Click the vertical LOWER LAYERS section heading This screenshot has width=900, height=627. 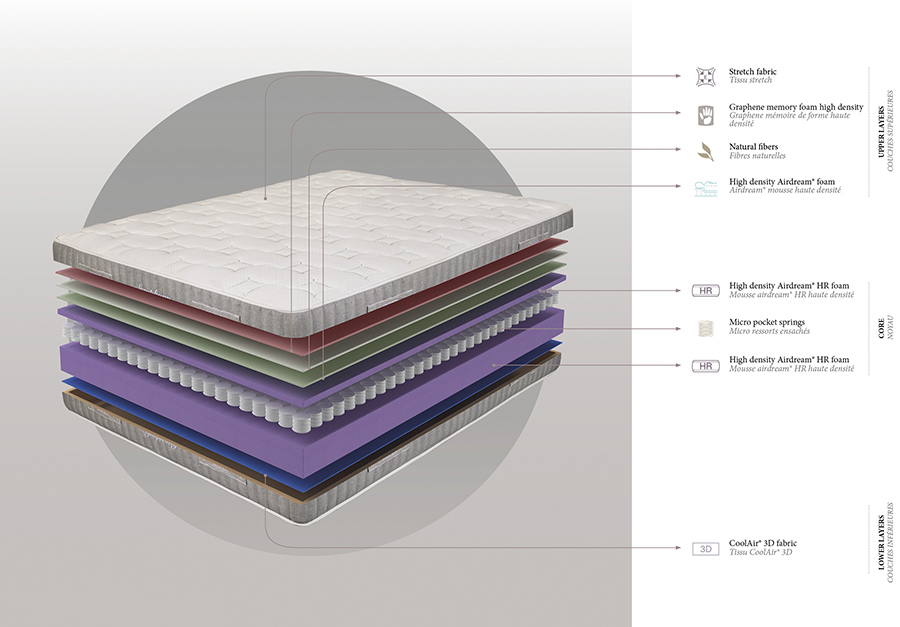click(882, 545)
